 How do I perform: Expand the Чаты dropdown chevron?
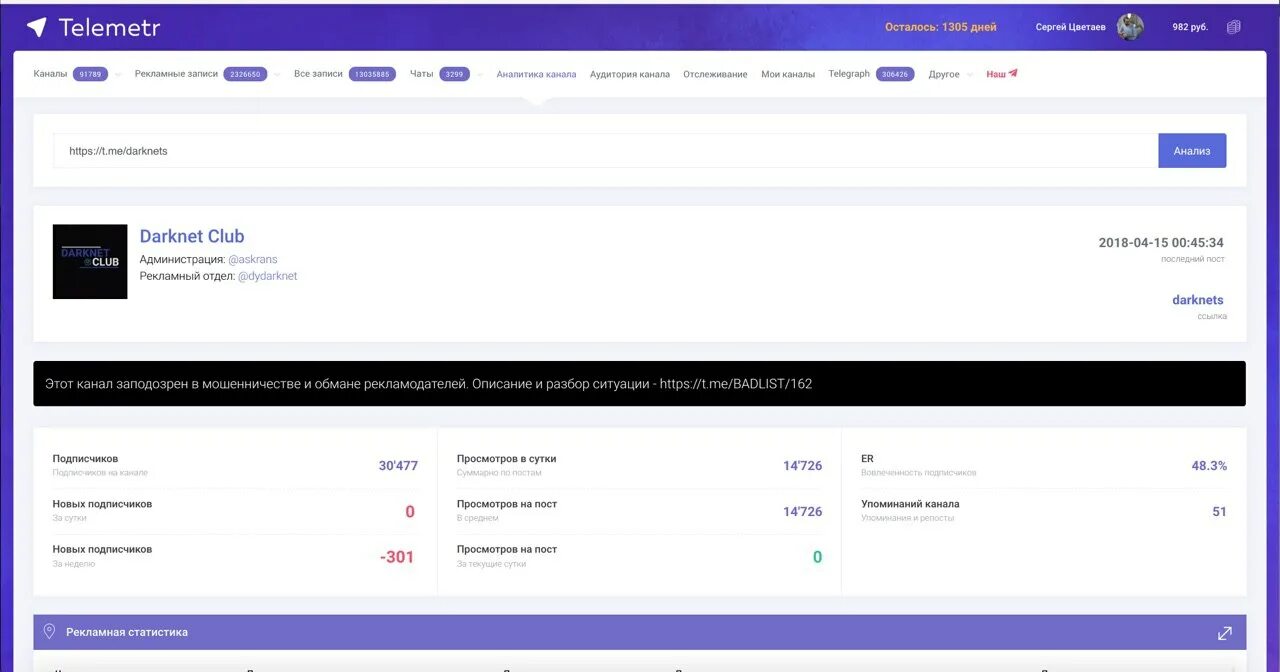(x=479, y=75)
